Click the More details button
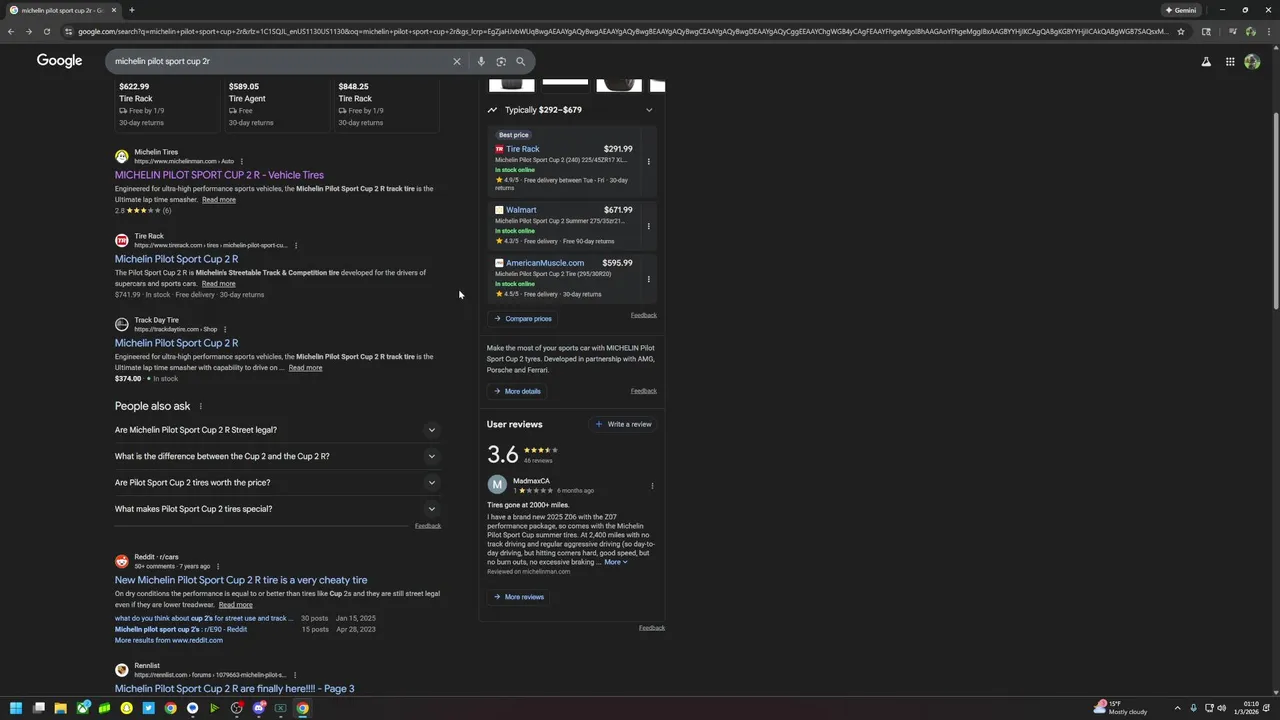The width and height of the screenshot is (1280, 720). click(x=517, y=391)
